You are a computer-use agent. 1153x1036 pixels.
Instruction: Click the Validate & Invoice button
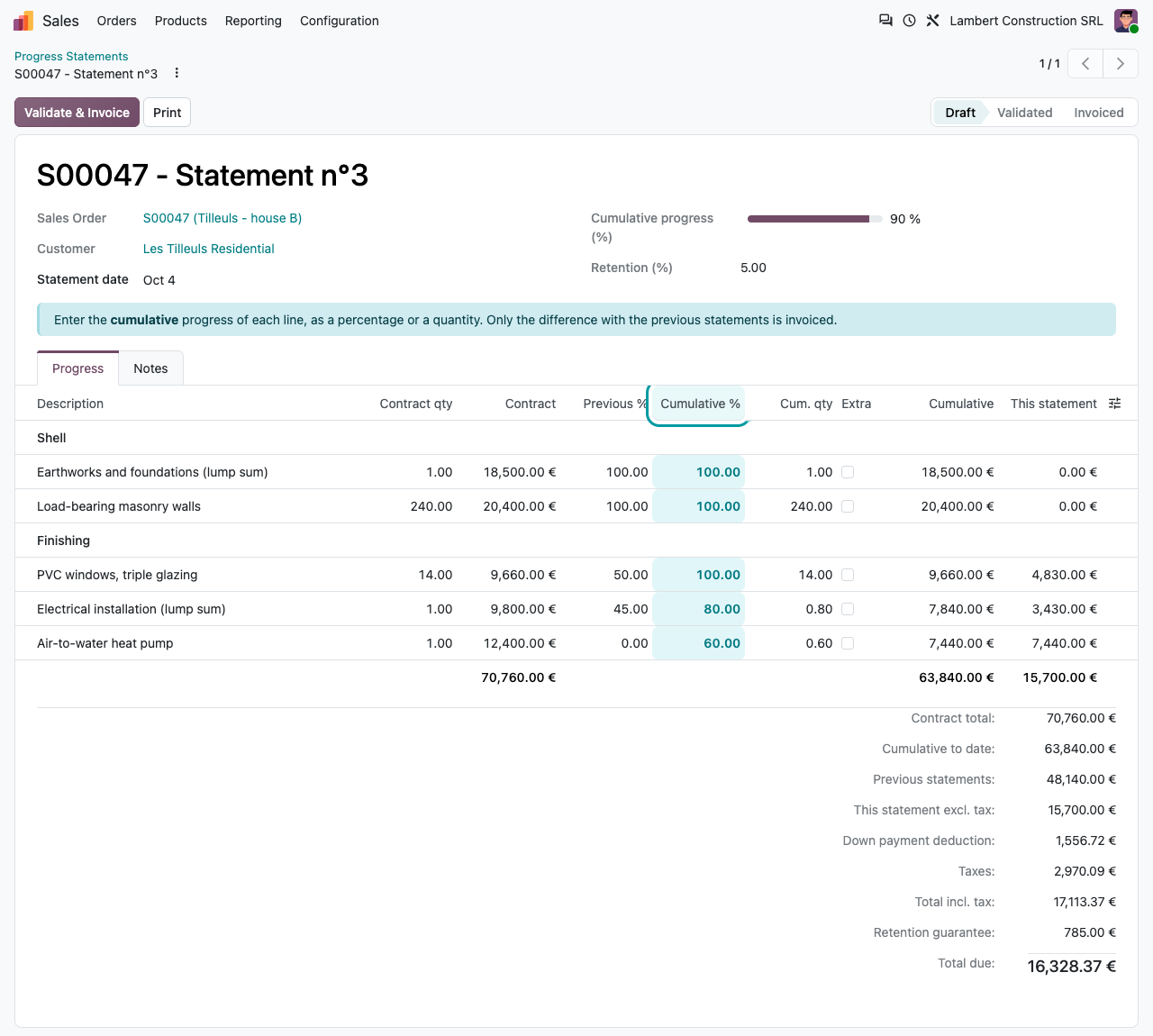[x=77, y=113]
